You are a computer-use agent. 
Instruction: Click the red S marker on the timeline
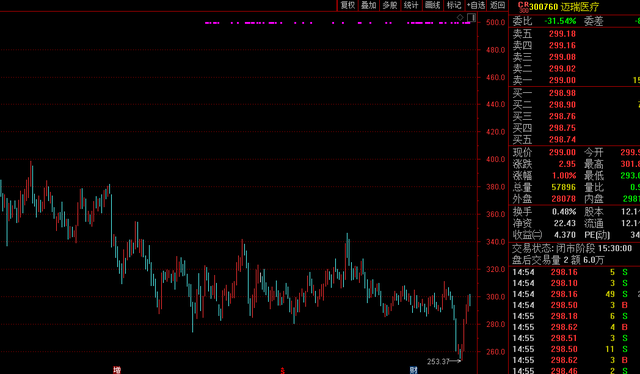(282, 371)
